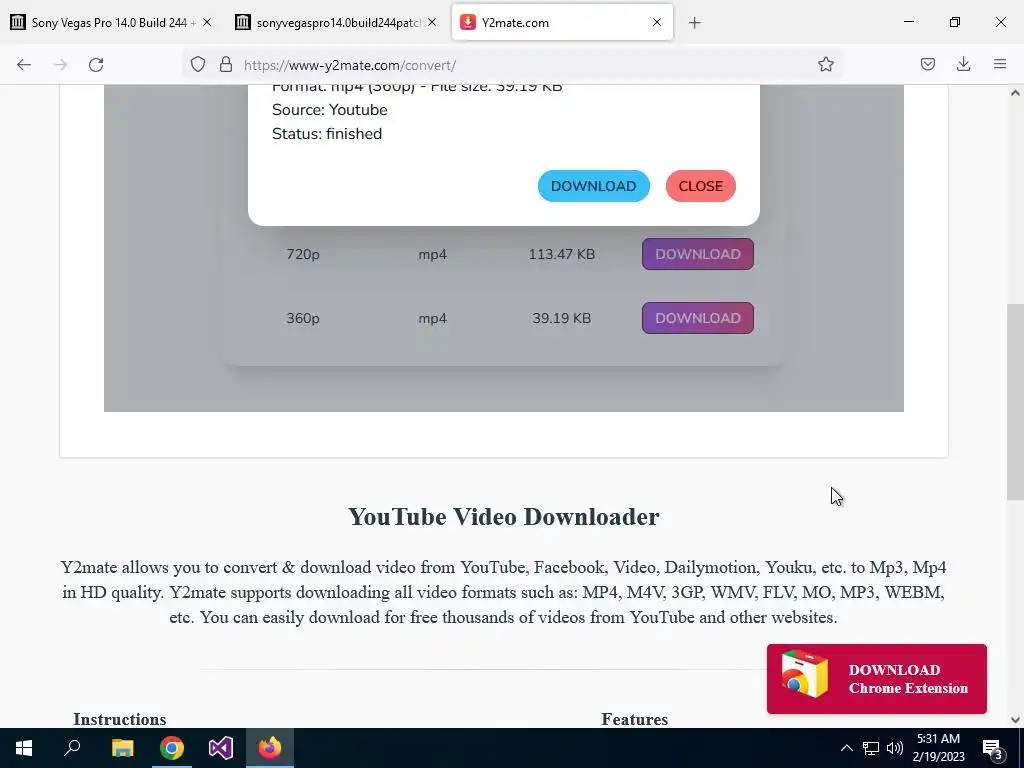Select the Y2mate.com tab
Image resolution: width=1024 pixels, height=768 pixels.
pos(562,23)
